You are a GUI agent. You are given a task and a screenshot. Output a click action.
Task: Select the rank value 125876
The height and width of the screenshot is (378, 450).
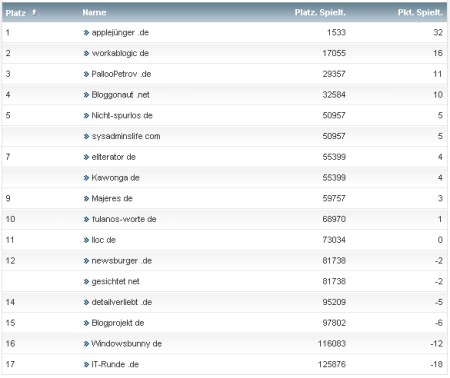pos(332,364)
